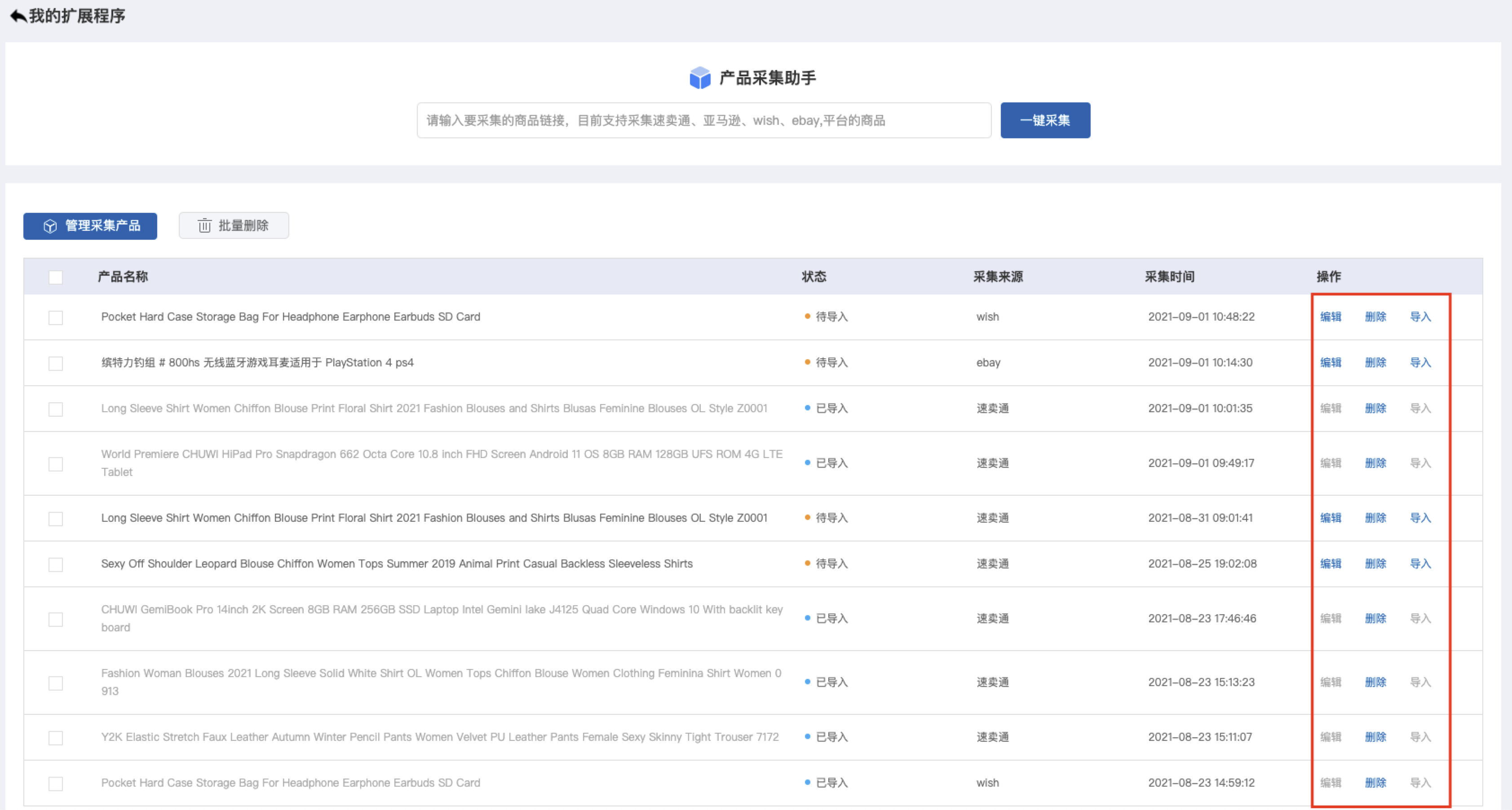Click 导入 for wish item at 10:48:22

pyautogui.click(x=1420, y=317)
